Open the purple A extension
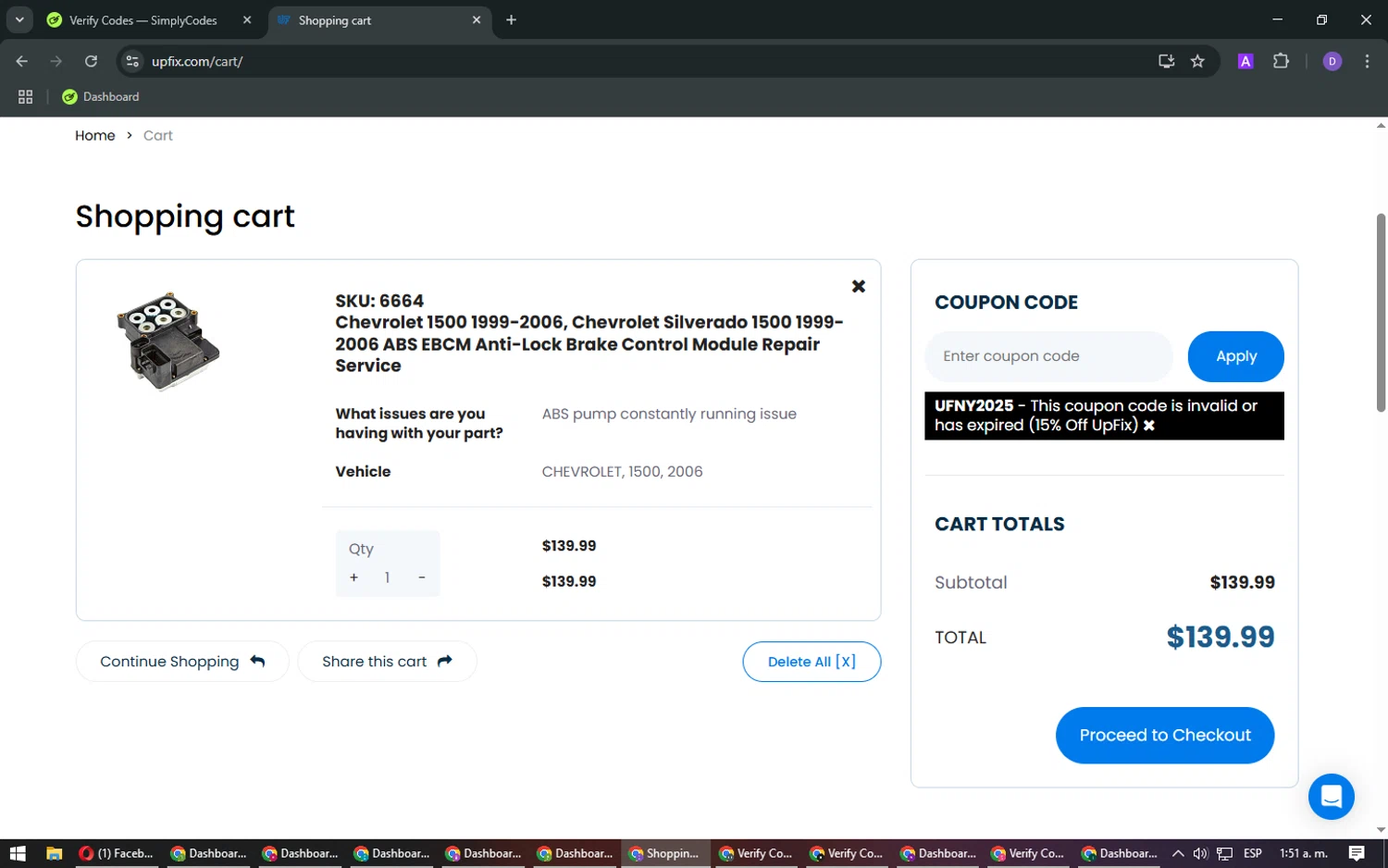Screen dimensions: 1388x868 (1245, 61)
